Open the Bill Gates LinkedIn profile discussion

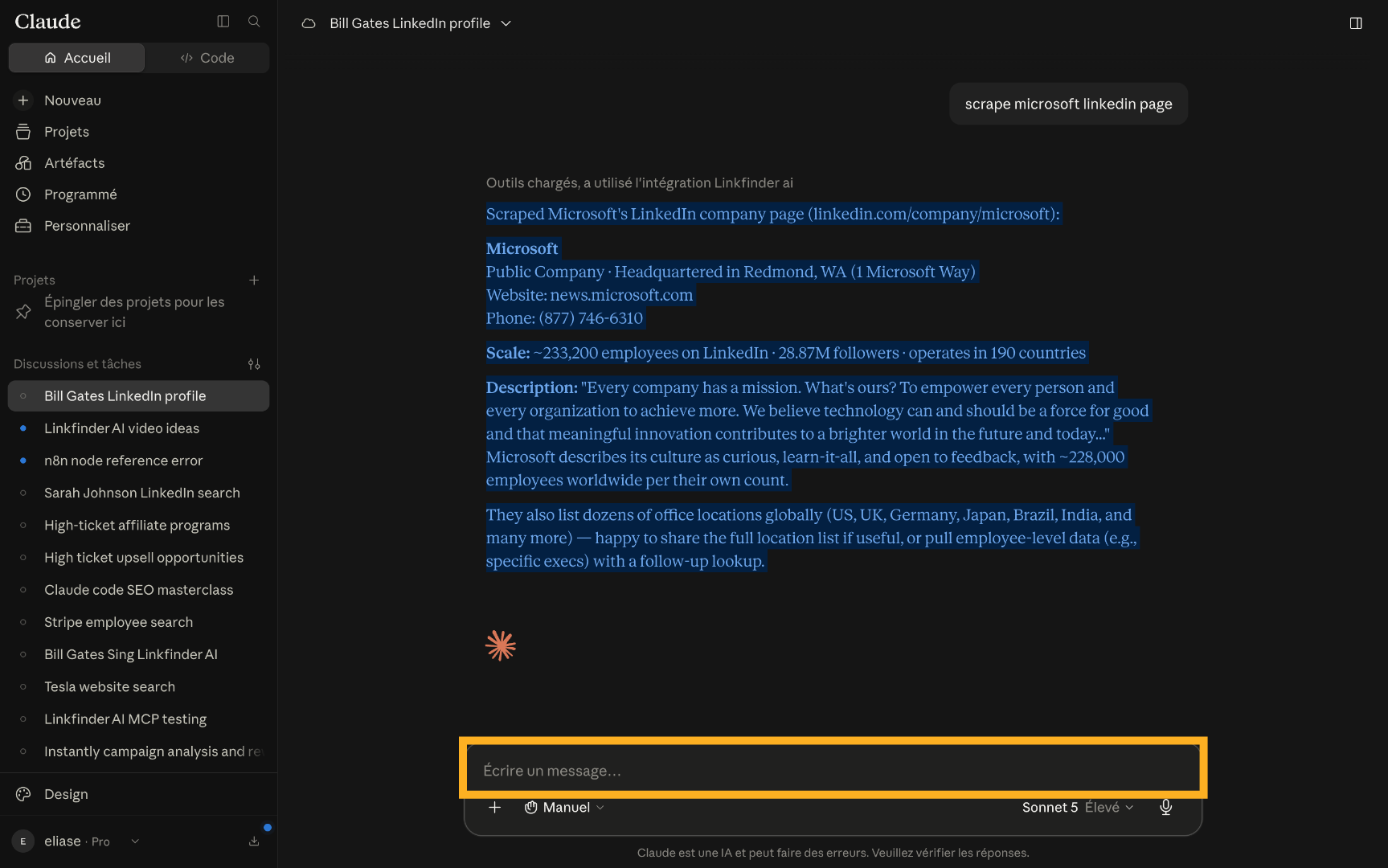(138, 396)
